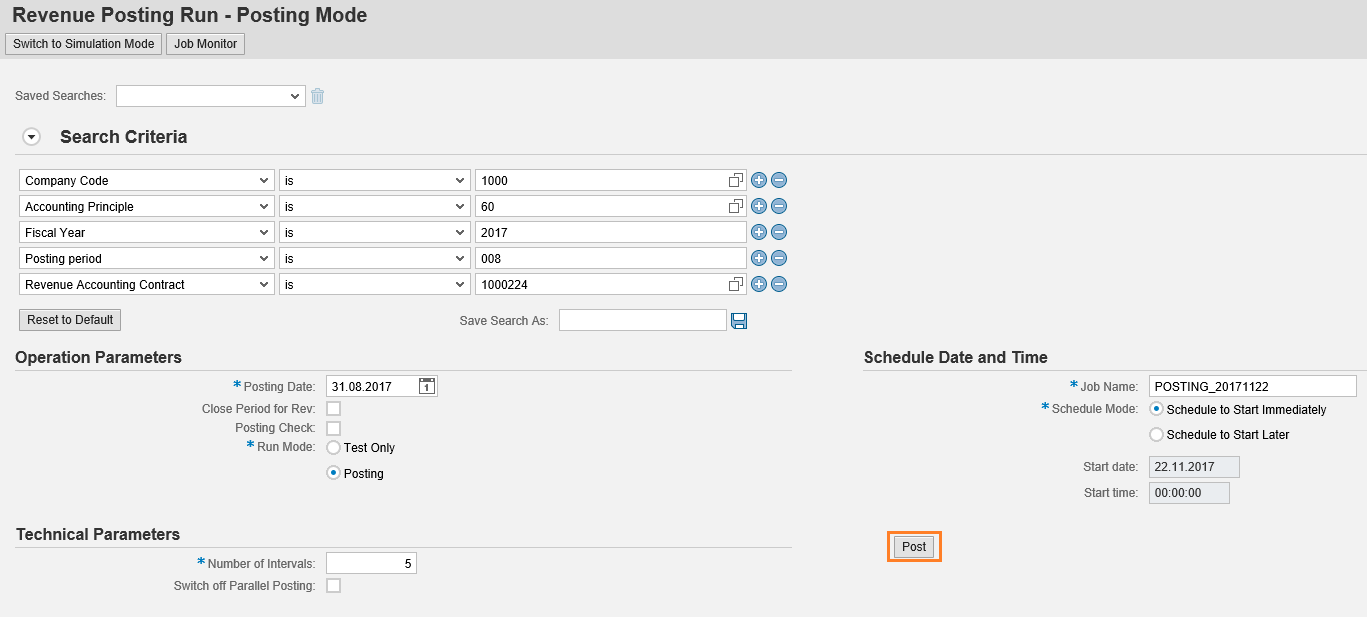Delete the saved search via trash icon
The height and width of the screenshot is (617, 1367).
pyautogui.click(x=317, y=96)
